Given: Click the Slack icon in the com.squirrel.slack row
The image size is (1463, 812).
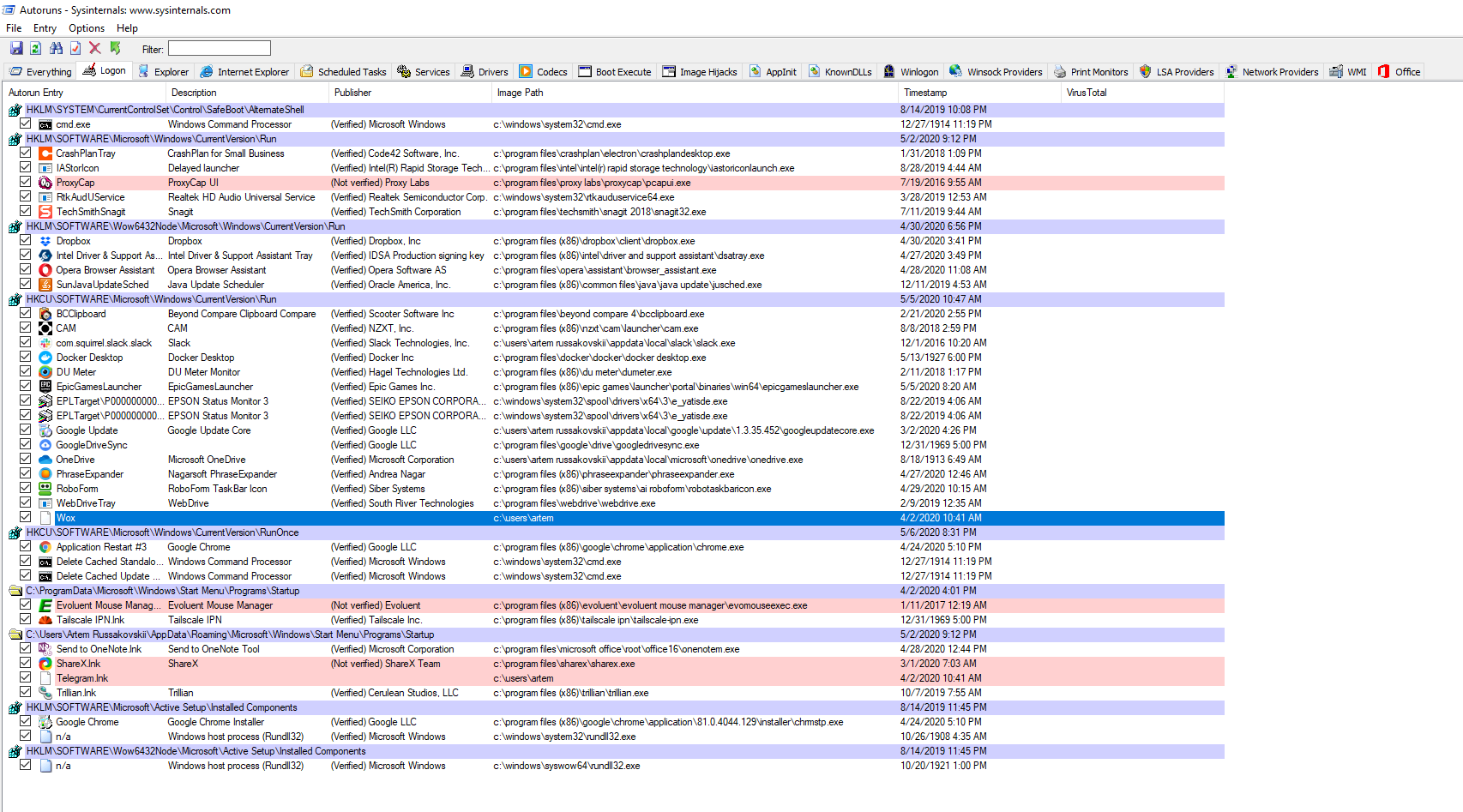Looking at the screenshot, I should (x=45, y=342).
